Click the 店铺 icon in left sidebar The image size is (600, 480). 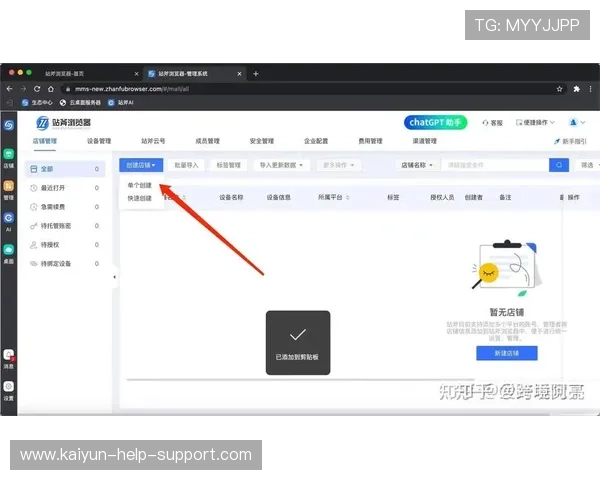9,156
